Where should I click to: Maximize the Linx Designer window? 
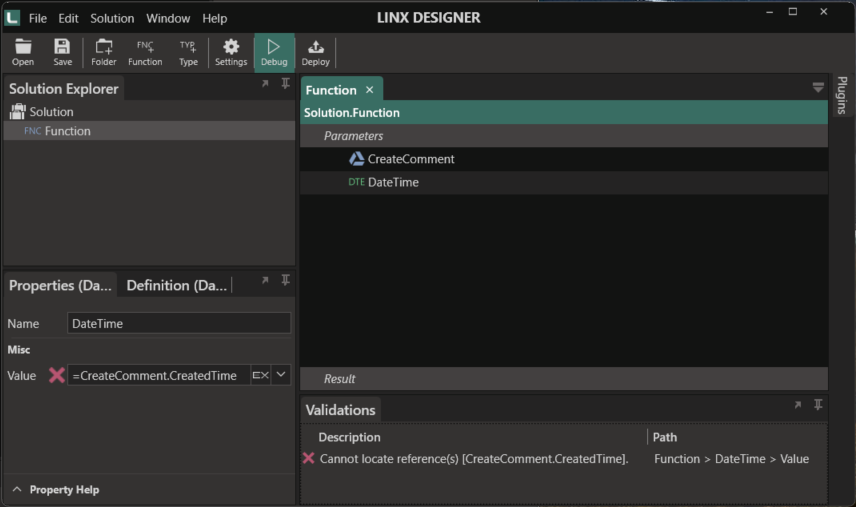click(793, 11)
